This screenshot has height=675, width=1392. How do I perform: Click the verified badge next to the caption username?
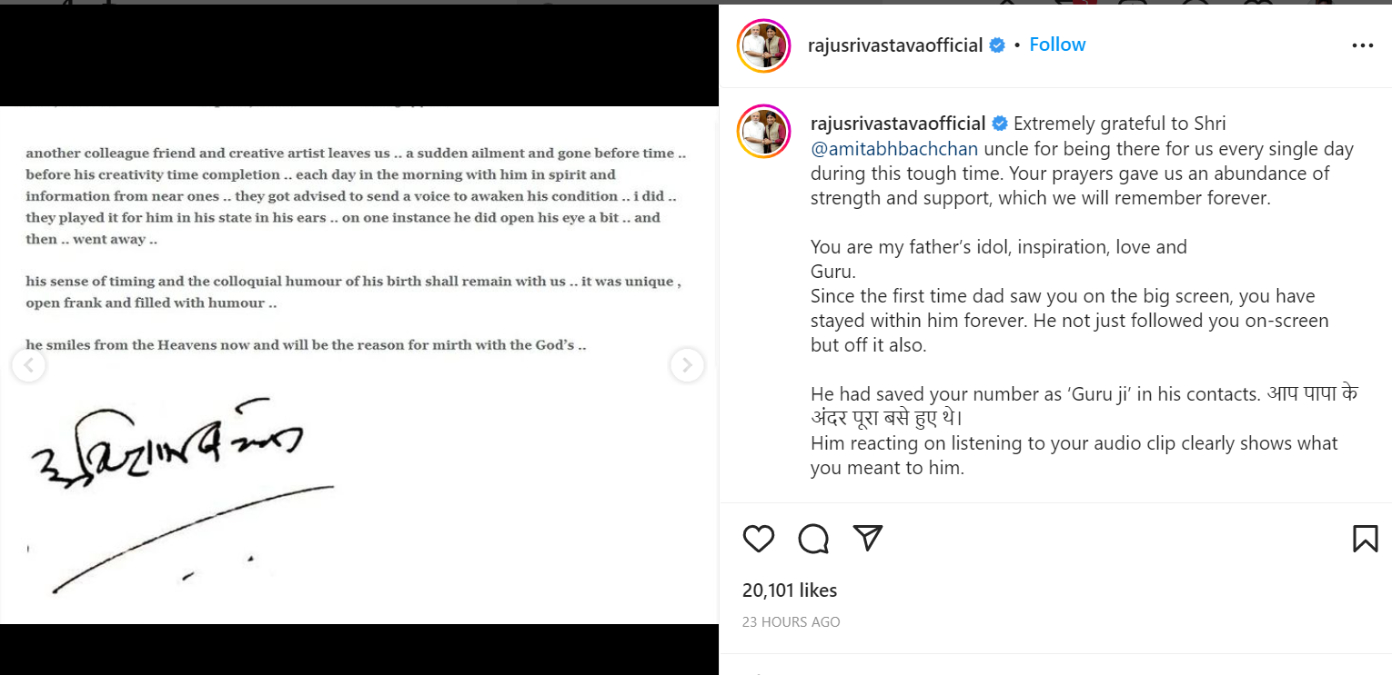[1000, 124]
